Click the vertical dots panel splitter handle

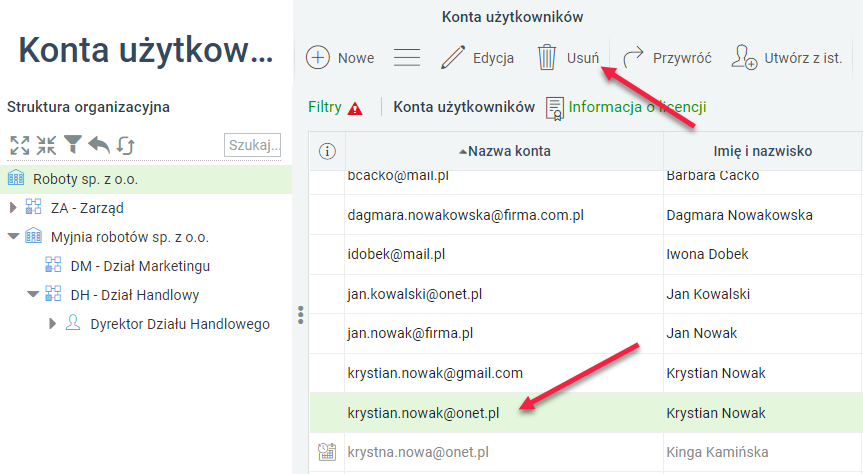(x=301, y=315)
